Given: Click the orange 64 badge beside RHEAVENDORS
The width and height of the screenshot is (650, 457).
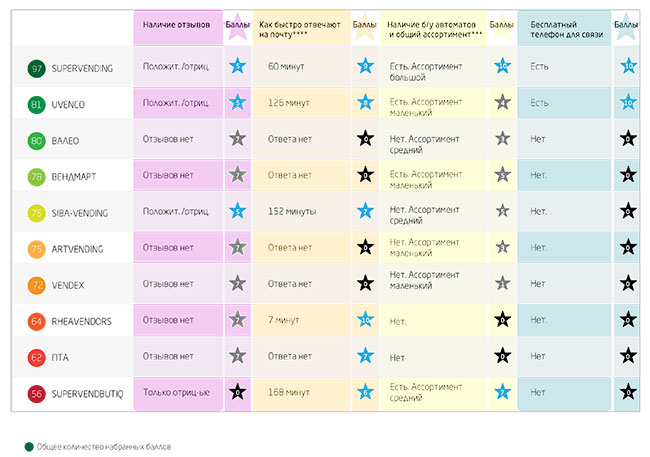Looking at the screenshot, I should point(36,321).
